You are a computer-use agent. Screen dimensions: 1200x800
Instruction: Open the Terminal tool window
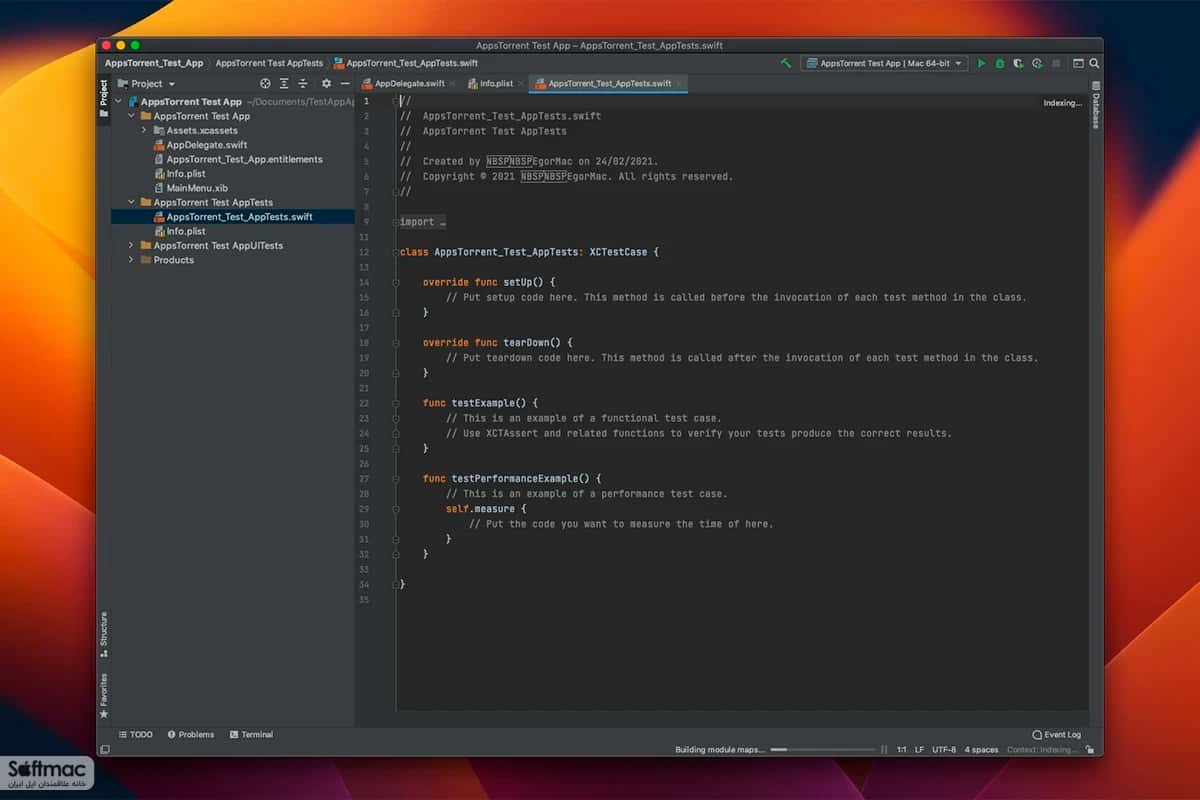(x=251, y=734)
